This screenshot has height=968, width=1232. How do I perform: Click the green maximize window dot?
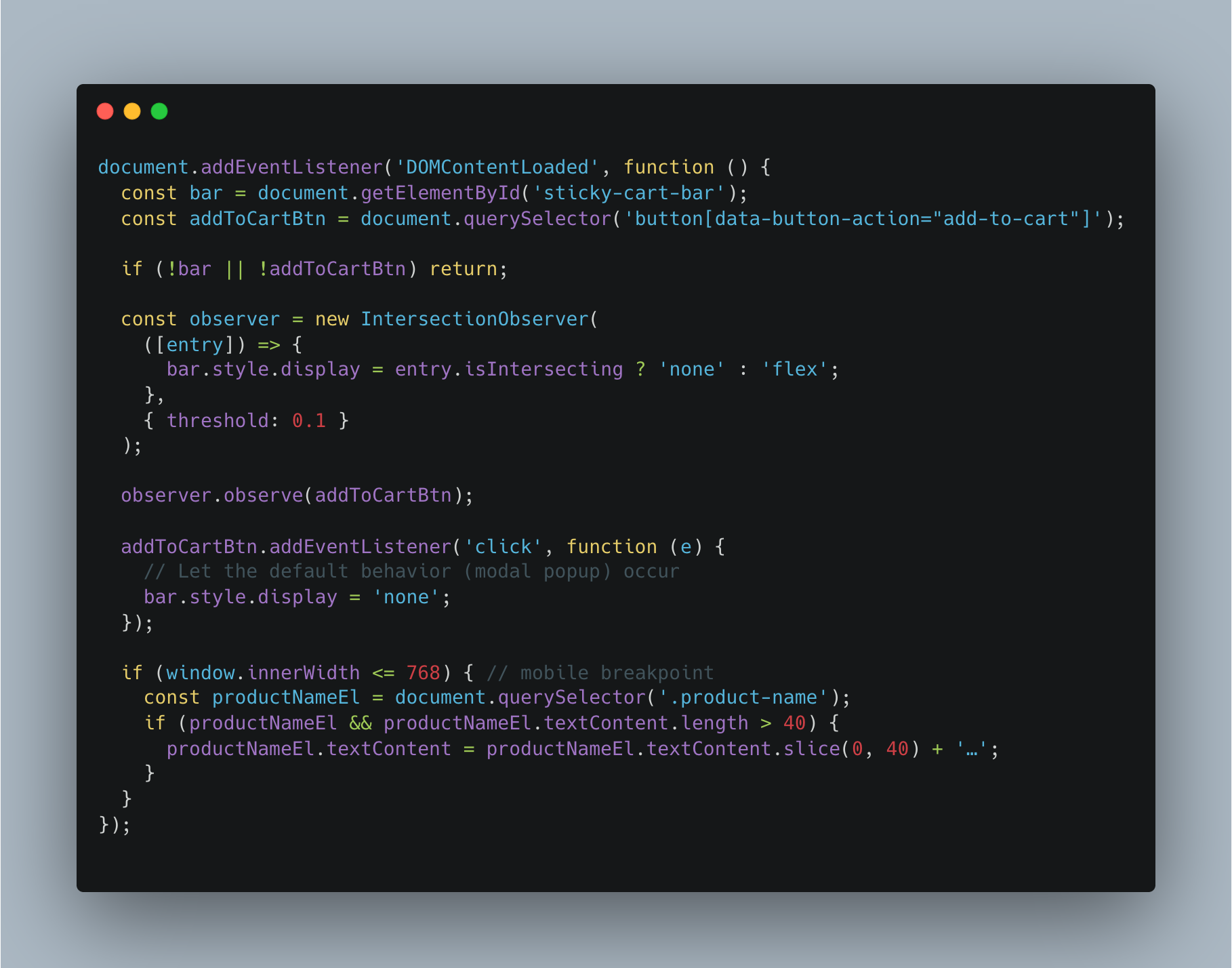point(159,111)
